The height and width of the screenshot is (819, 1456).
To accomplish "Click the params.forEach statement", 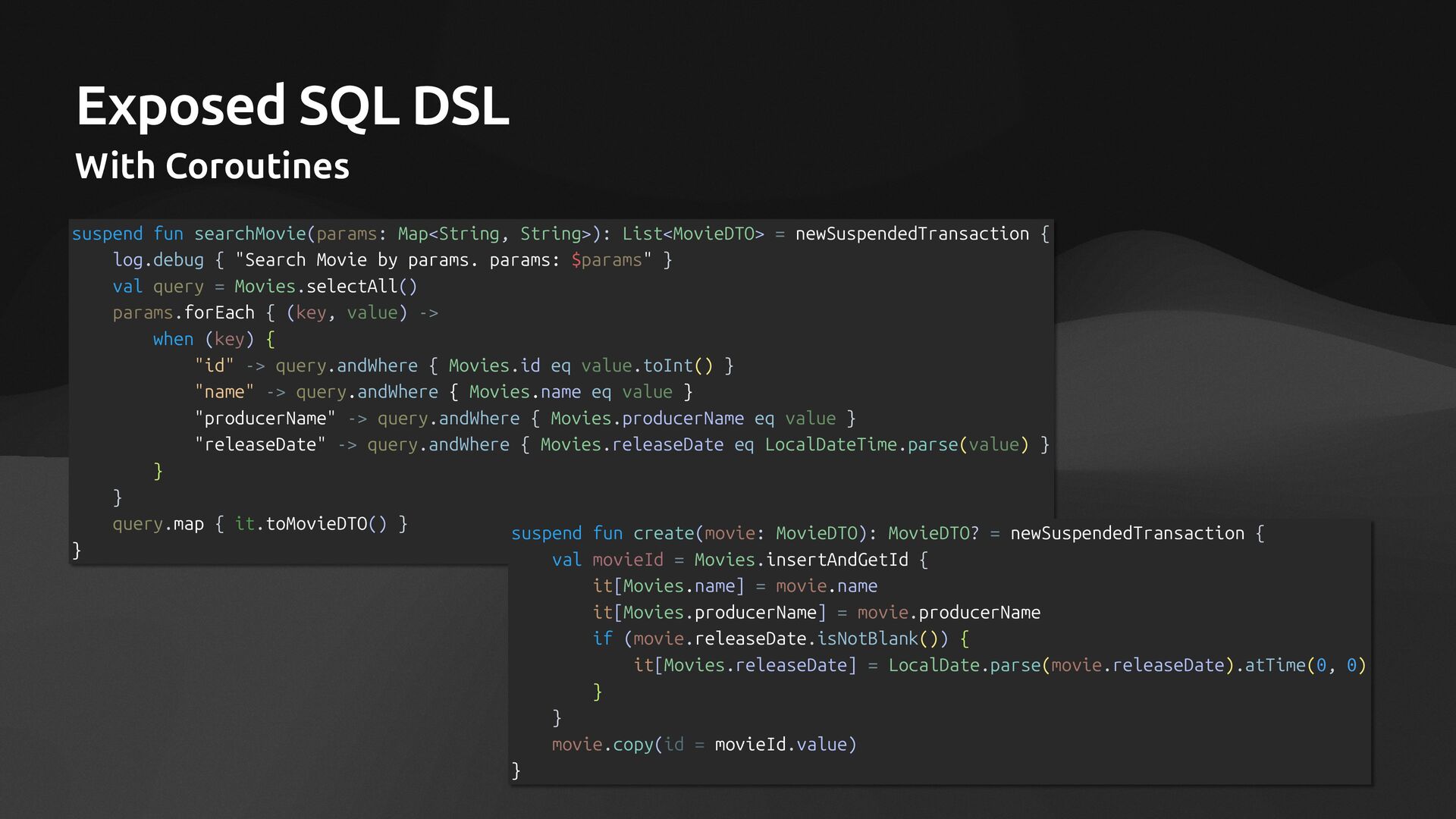I will click(183, 313).
